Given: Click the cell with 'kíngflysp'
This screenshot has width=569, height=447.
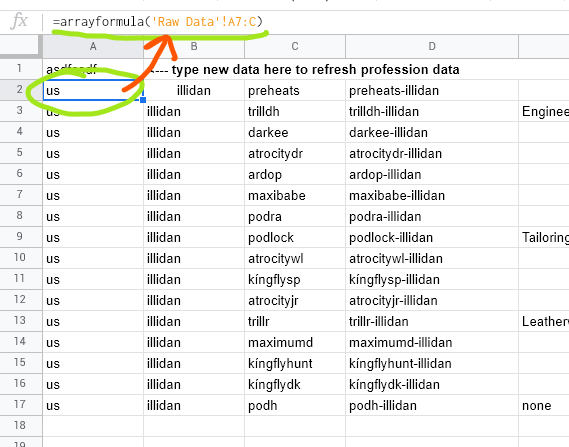Looking at the screenshot, I should [295, 280].
